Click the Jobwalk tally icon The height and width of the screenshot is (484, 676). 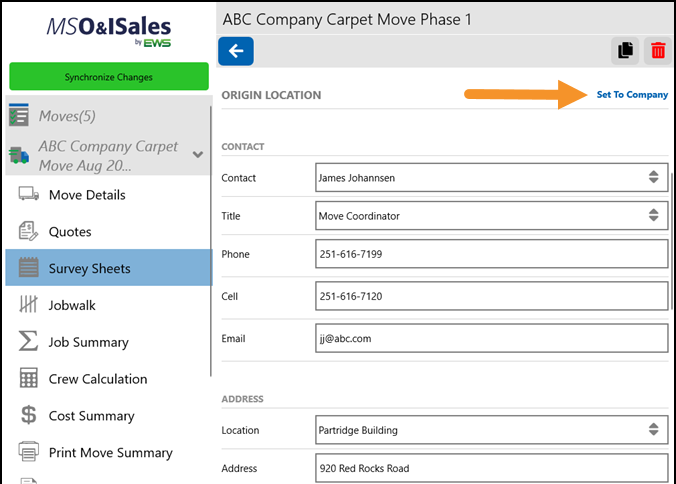tap(29, 305)
